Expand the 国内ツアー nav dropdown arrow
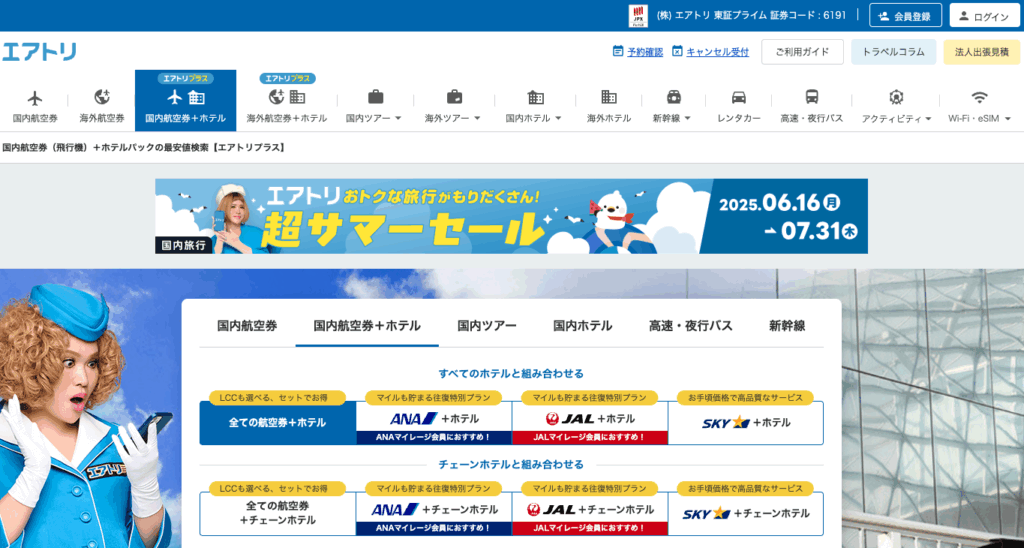Viewport: 1024px width, 548px height. (x=398, y=119)
